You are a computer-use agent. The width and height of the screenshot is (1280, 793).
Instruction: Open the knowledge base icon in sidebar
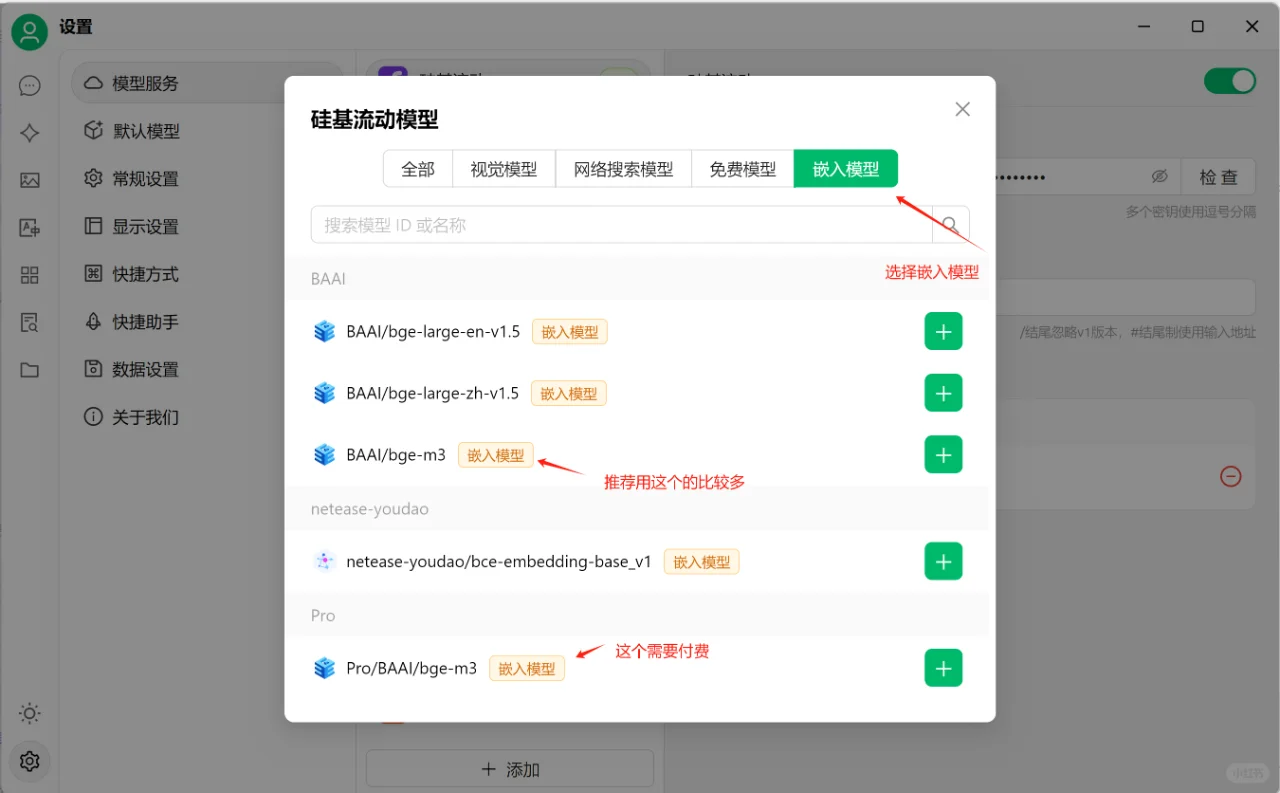tap(29, 322)
